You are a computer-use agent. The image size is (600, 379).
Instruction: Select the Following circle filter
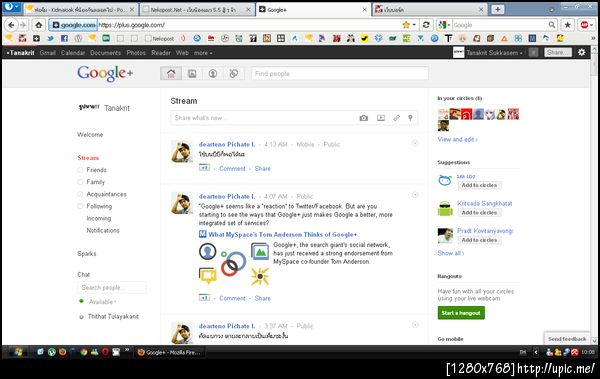(99, 206)
